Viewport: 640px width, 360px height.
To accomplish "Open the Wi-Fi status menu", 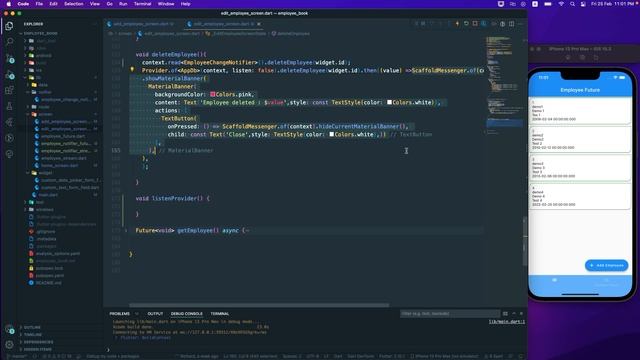I will coord(561,4).
